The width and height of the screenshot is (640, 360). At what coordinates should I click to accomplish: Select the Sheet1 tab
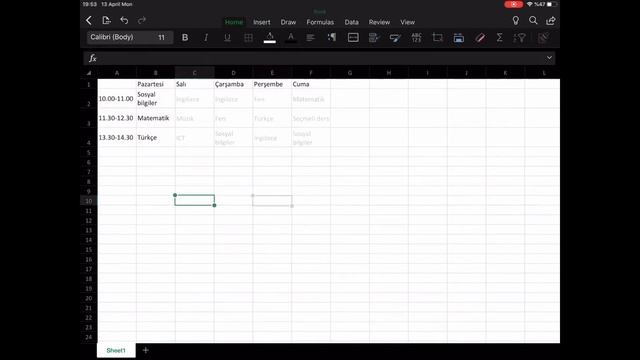(x=116, y=350)
